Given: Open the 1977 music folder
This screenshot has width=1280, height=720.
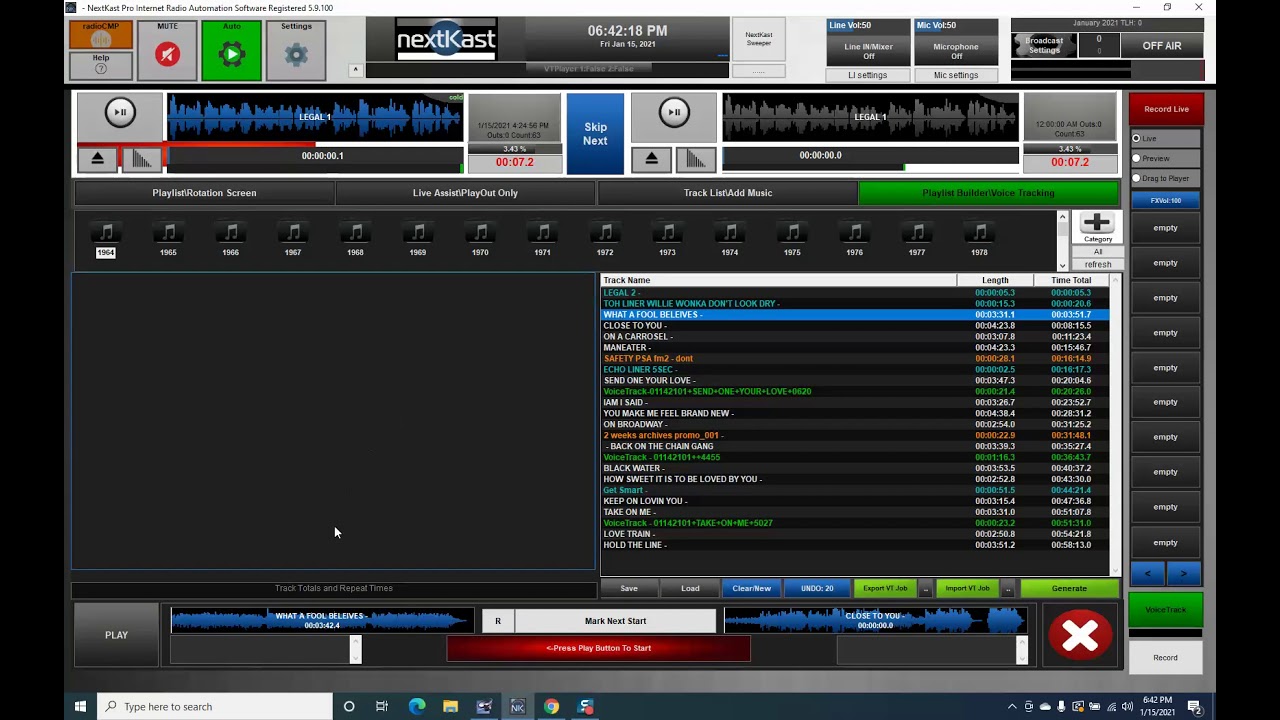Looking at the screenshot, I should (917, 240).
